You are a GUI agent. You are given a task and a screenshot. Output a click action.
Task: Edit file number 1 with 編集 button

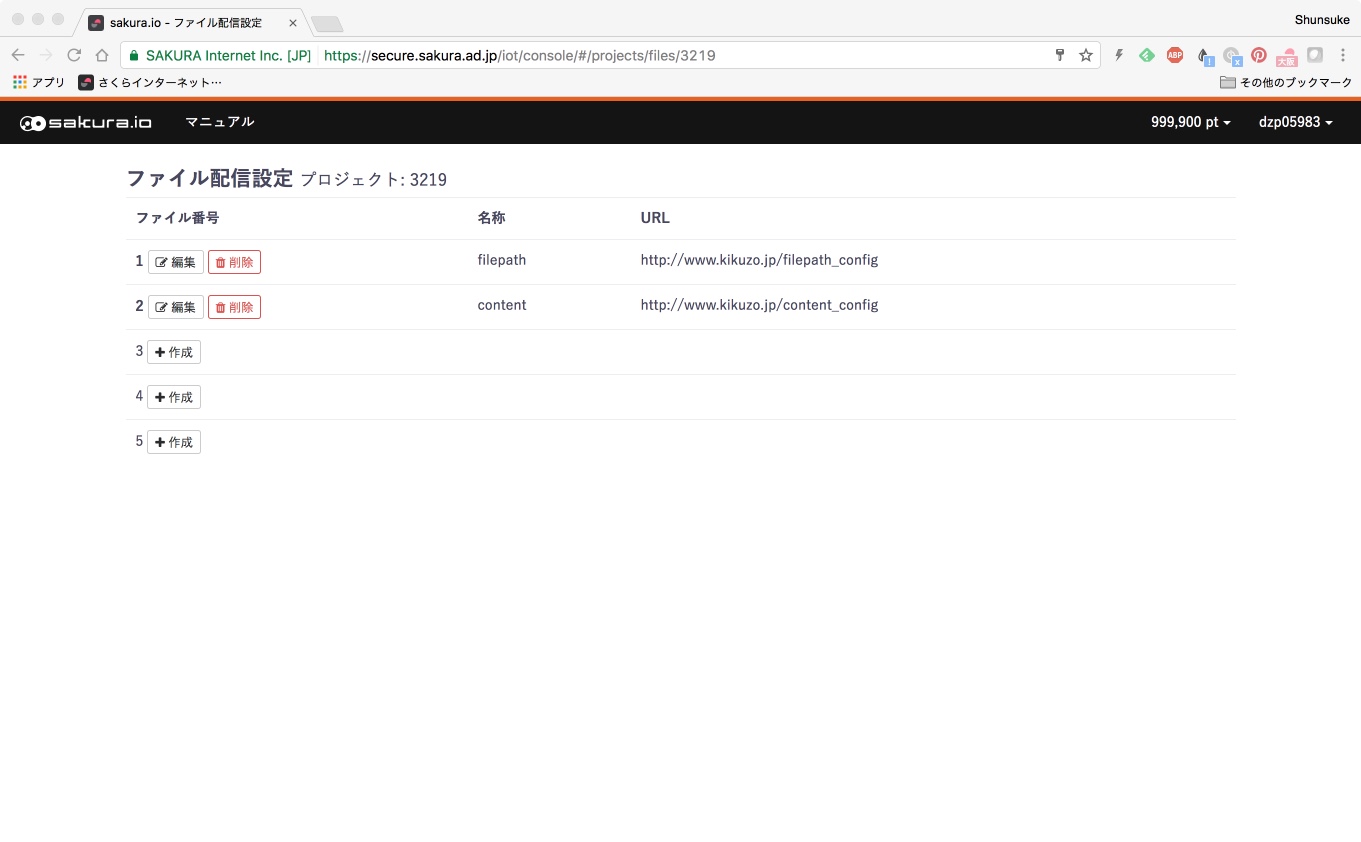(176, 262)
